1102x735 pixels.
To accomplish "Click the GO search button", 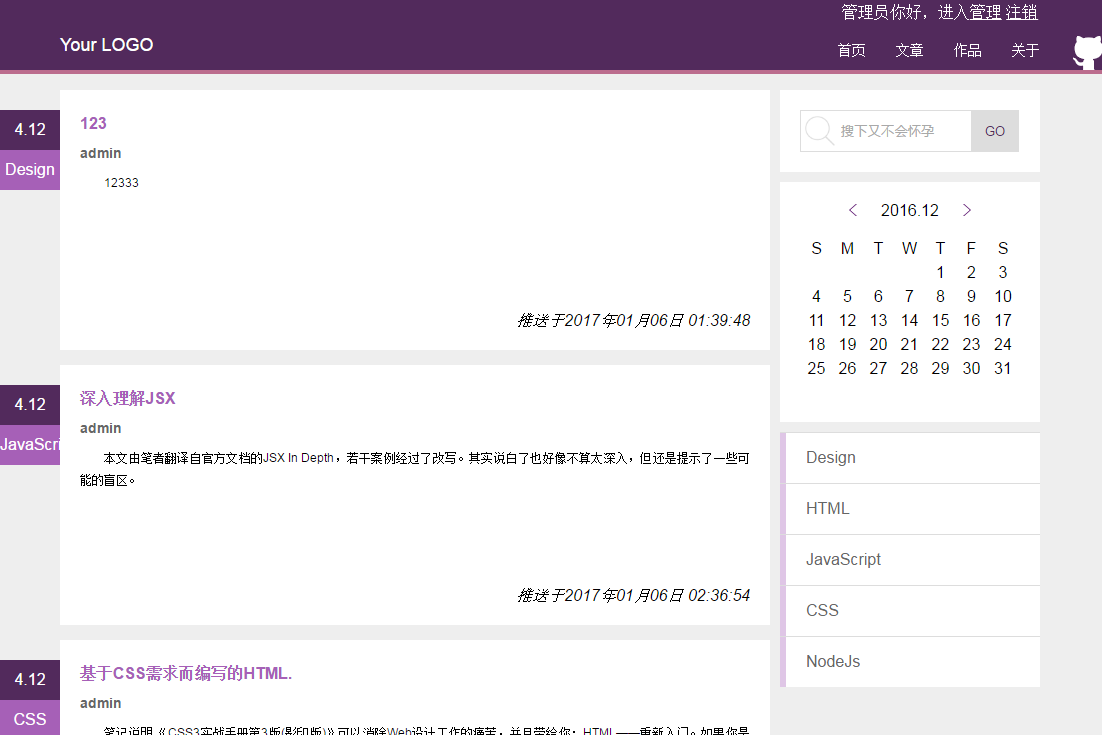I will coord(994,130).
